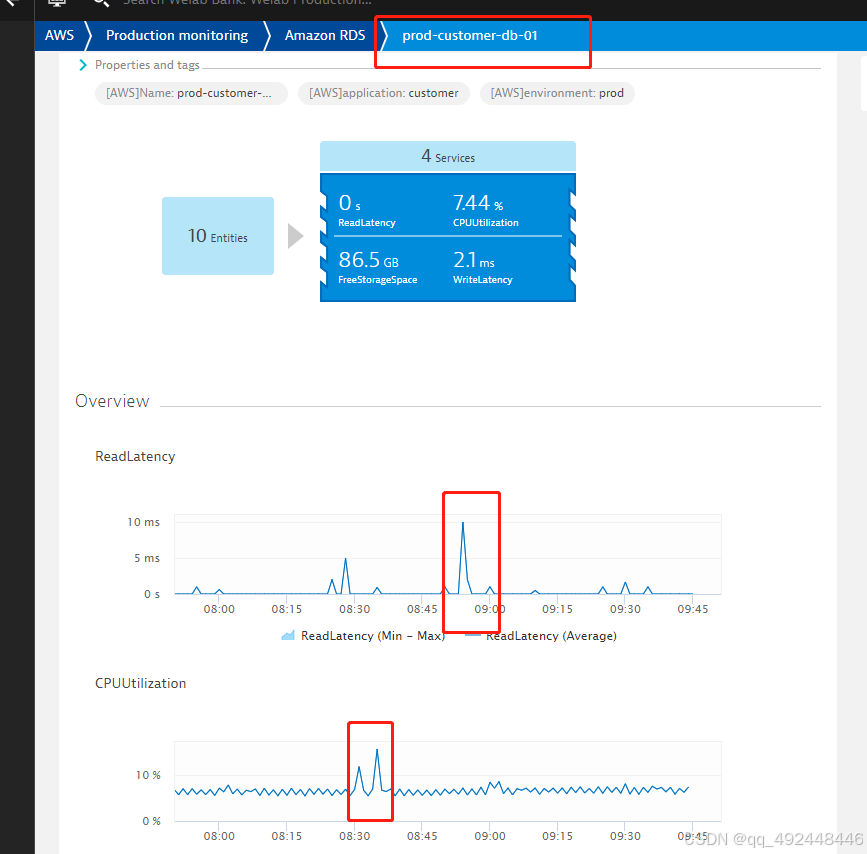Click the ReadLatency spike near 08:30

[346, 560]
